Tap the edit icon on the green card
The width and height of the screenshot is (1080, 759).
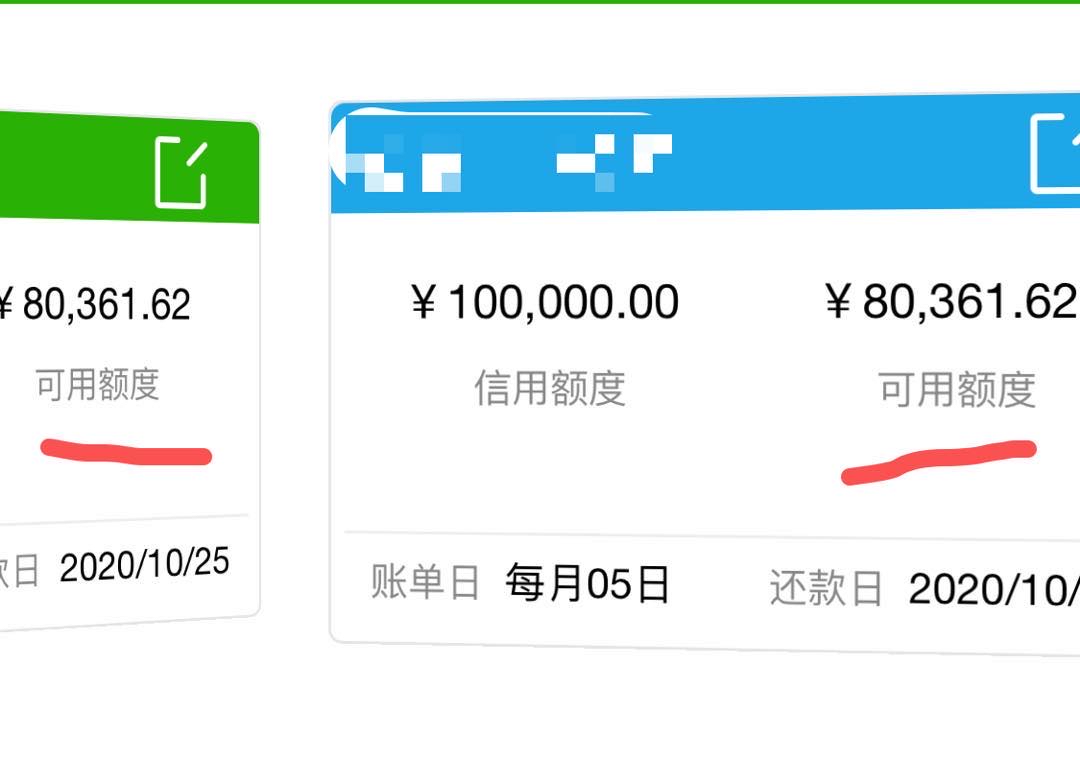181,173
